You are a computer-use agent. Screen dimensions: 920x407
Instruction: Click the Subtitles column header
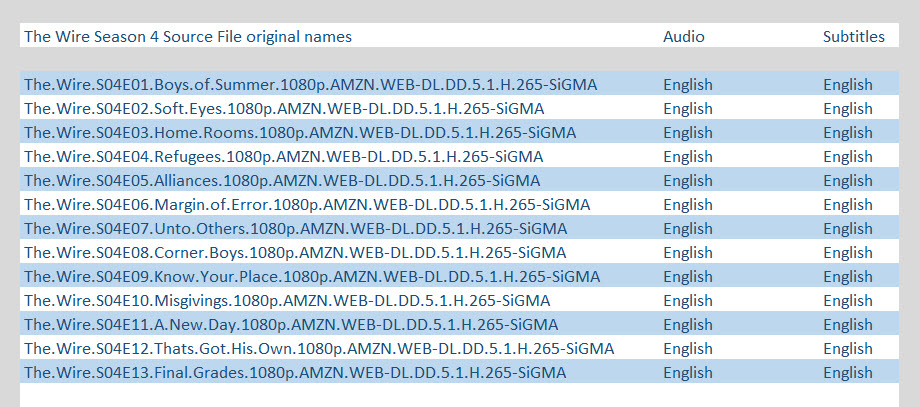click(x=854, y=36)
